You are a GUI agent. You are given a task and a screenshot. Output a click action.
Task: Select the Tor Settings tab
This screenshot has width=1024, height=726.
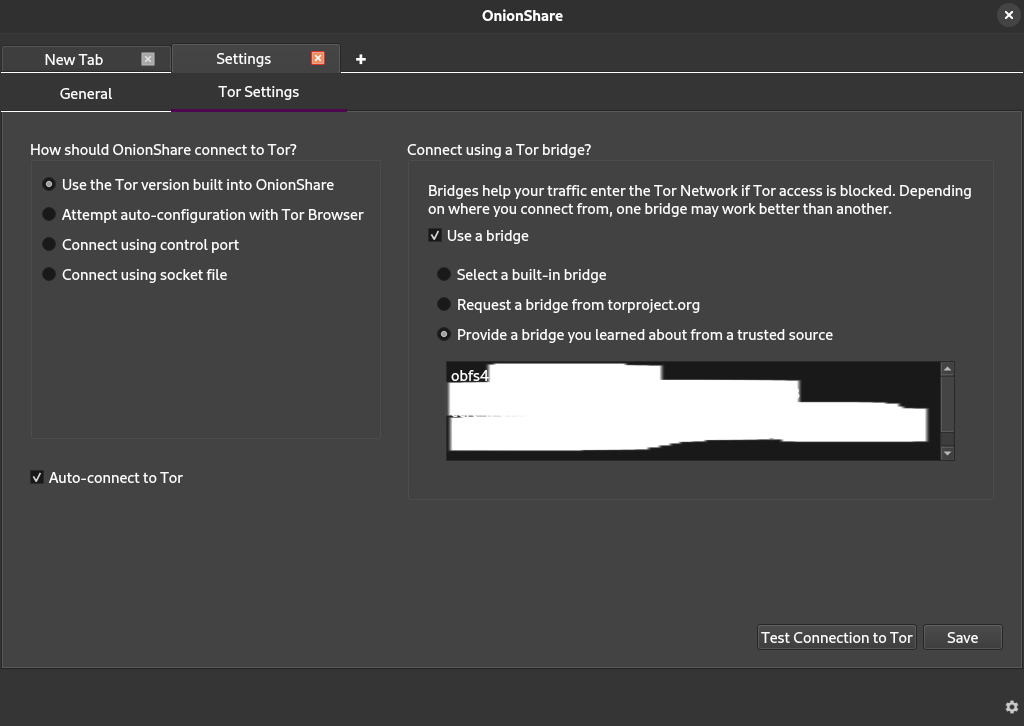click(x=258, y=92)
